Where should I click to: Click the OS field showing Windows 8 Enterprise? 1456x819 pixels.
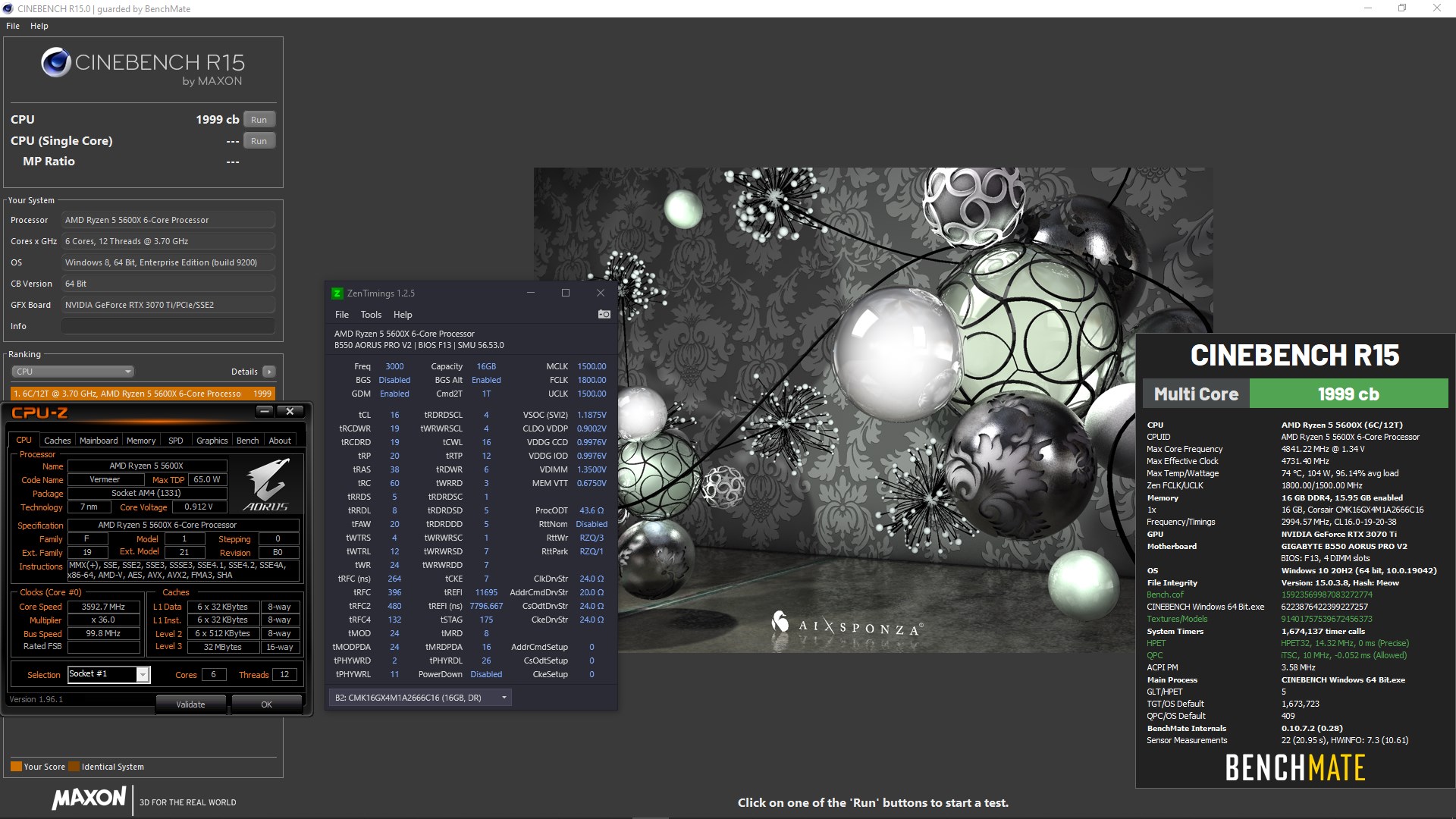(168, 262)
